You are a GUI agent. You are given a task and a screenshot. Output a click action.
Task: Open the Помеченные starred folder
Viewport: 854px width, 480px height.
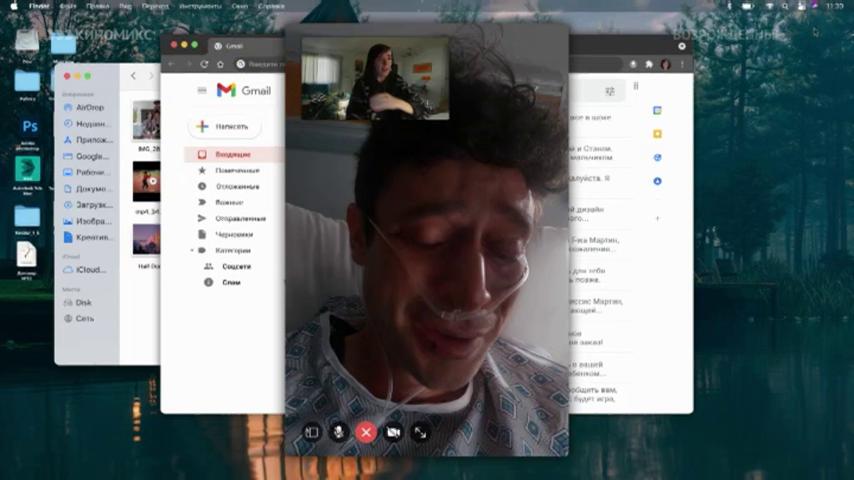(x=237, y=171)
